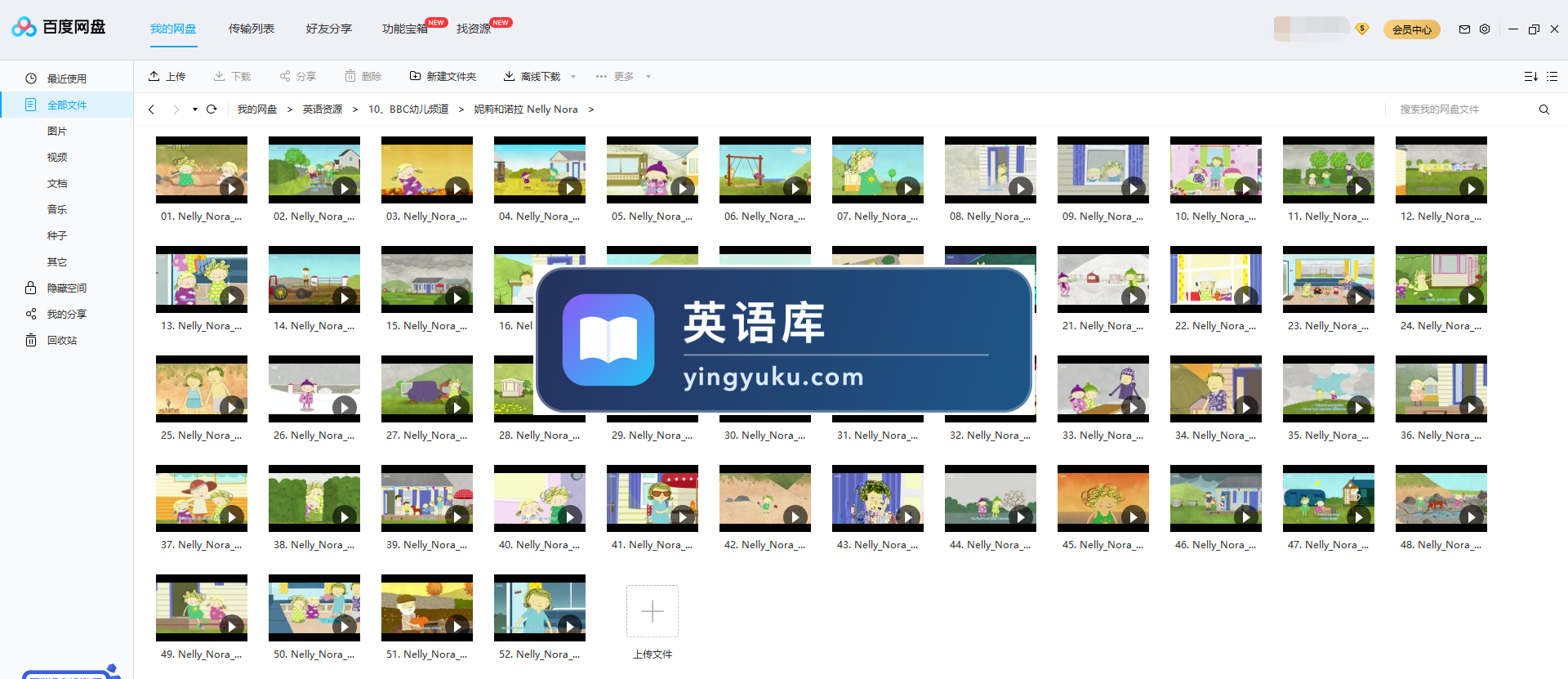The height and width of the screenshot is (679, 1568).
Task: Expand the offline download dropdown arrow
Action: click(573, 77)
